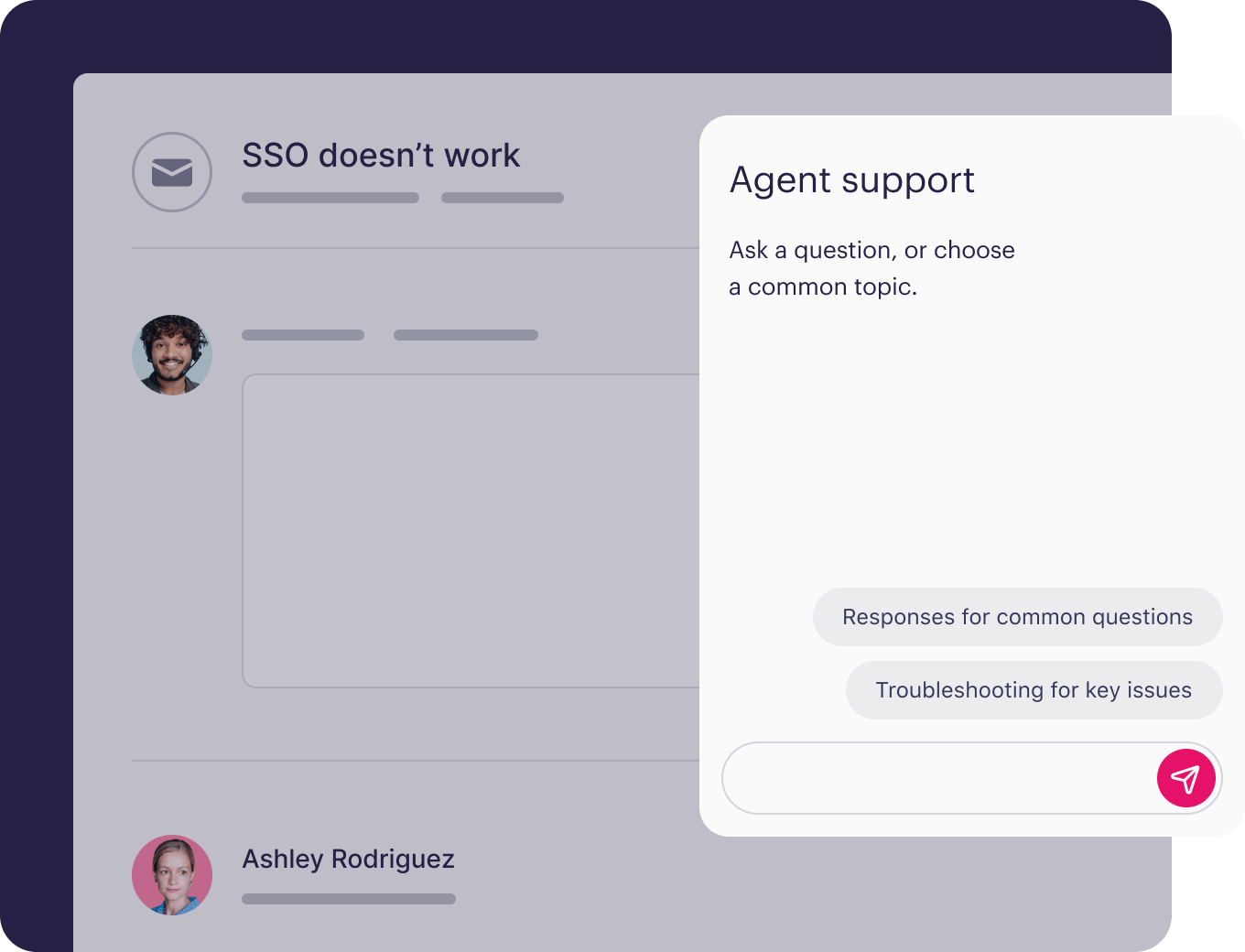
Task: Click the placeholder bar under Ashley Rodriguez
Action: [349, 899]
